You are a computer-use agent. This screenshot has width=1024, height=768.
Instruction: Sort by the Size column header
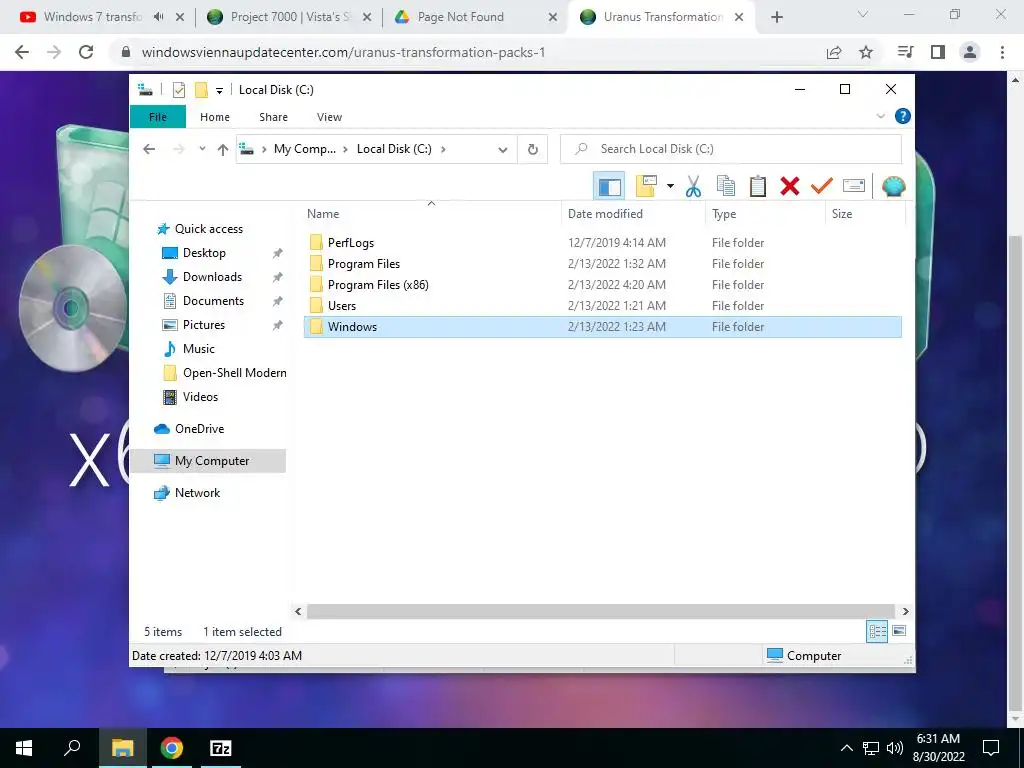(x=865, y=214)
